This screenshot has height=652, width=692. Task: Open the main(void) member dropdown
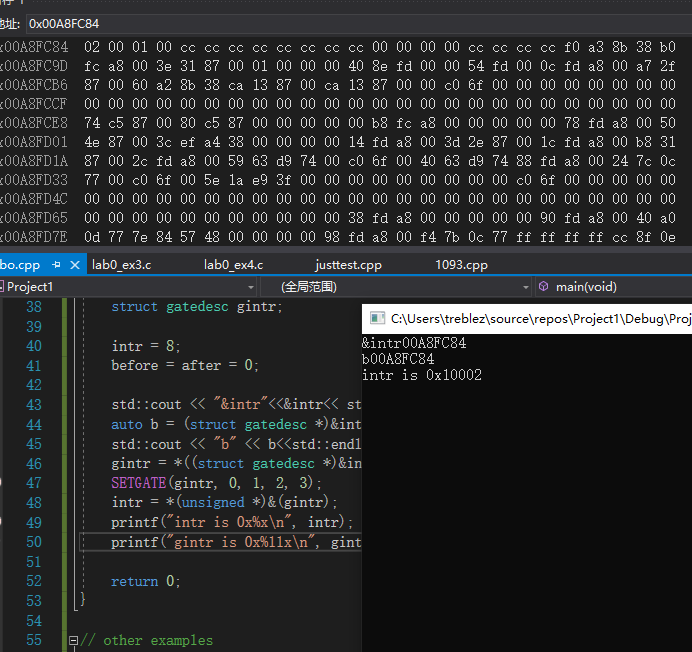click(613, 287)
